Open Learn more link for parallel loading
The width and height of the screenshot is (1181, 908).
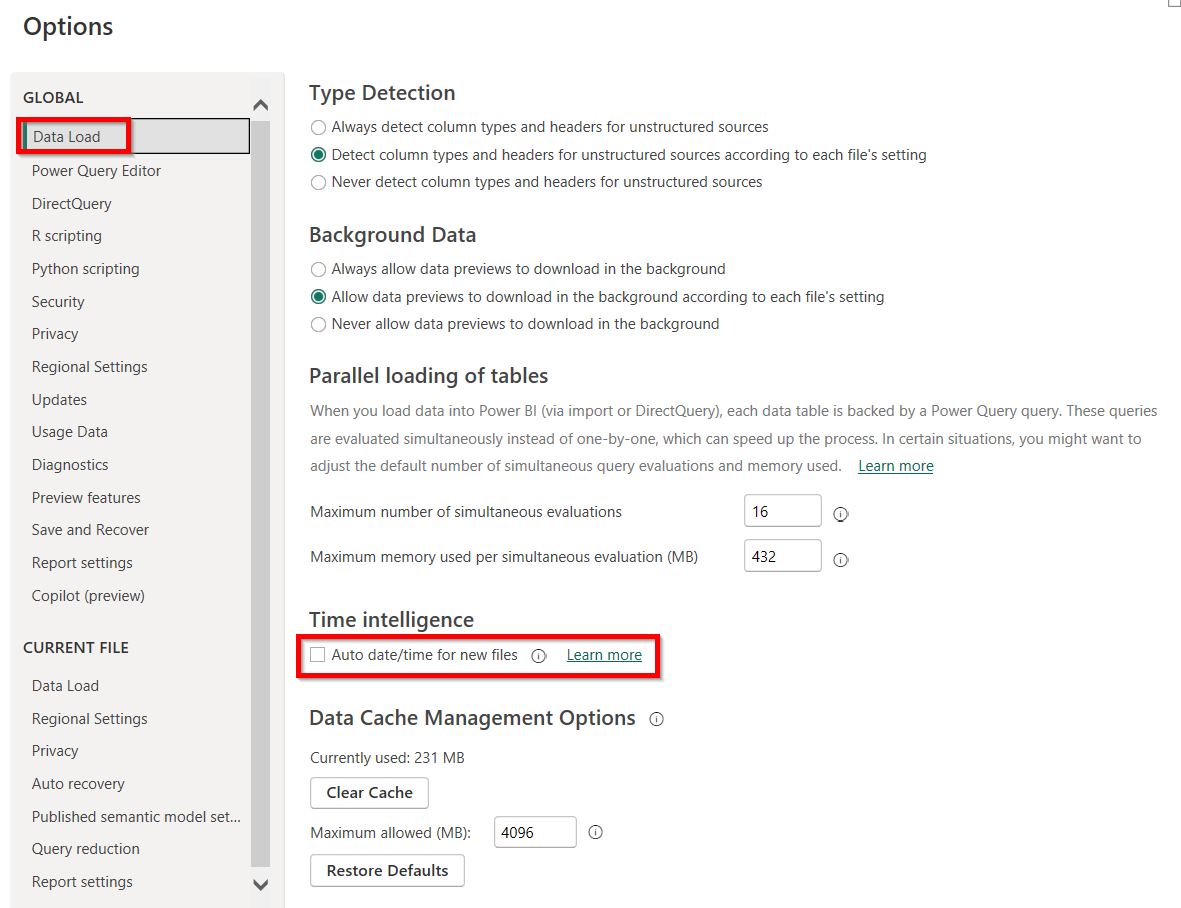coord(896,466)
